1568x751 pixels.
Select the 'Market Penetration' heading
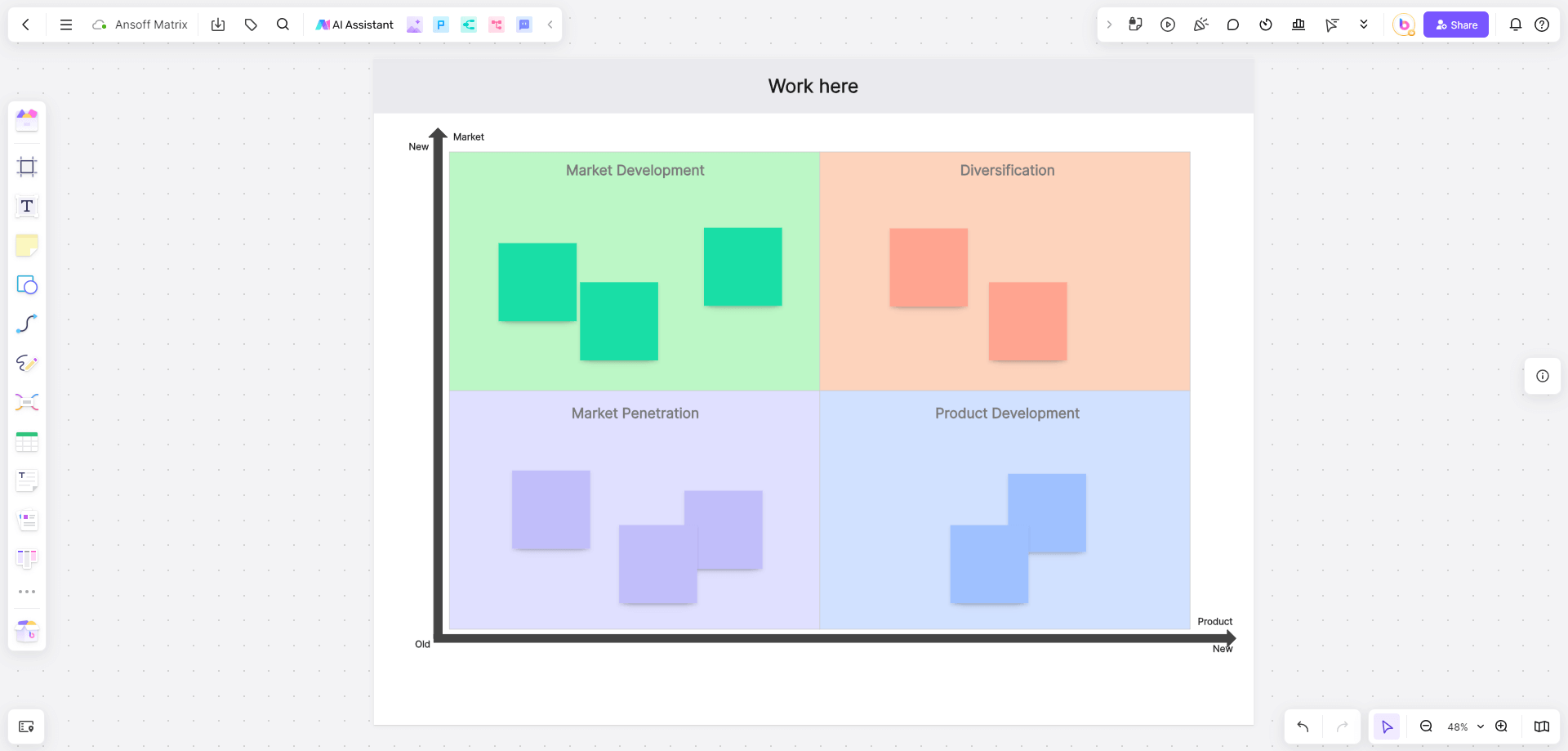(635, 413)
